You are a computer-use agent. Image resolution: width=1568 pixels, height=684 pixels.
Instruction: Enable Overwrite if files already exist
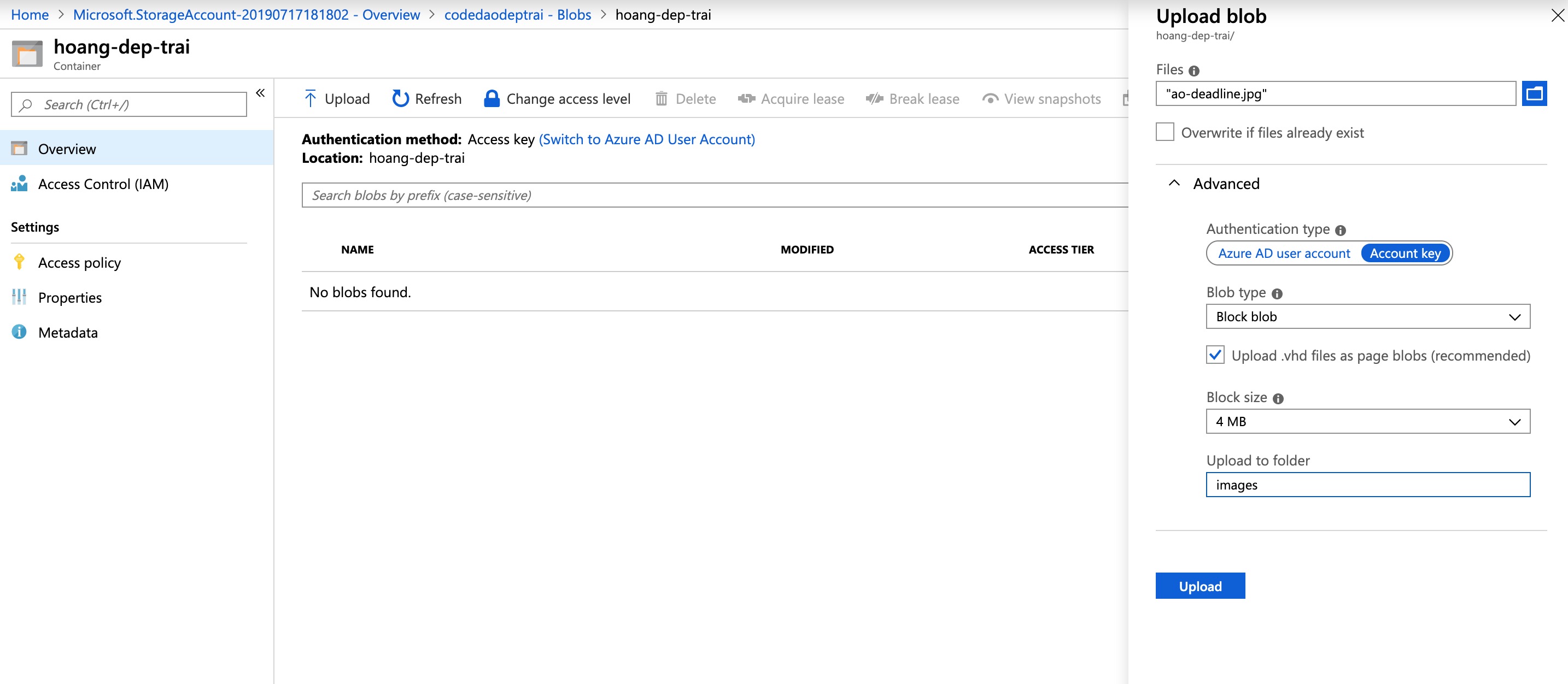coord(1165,132)
